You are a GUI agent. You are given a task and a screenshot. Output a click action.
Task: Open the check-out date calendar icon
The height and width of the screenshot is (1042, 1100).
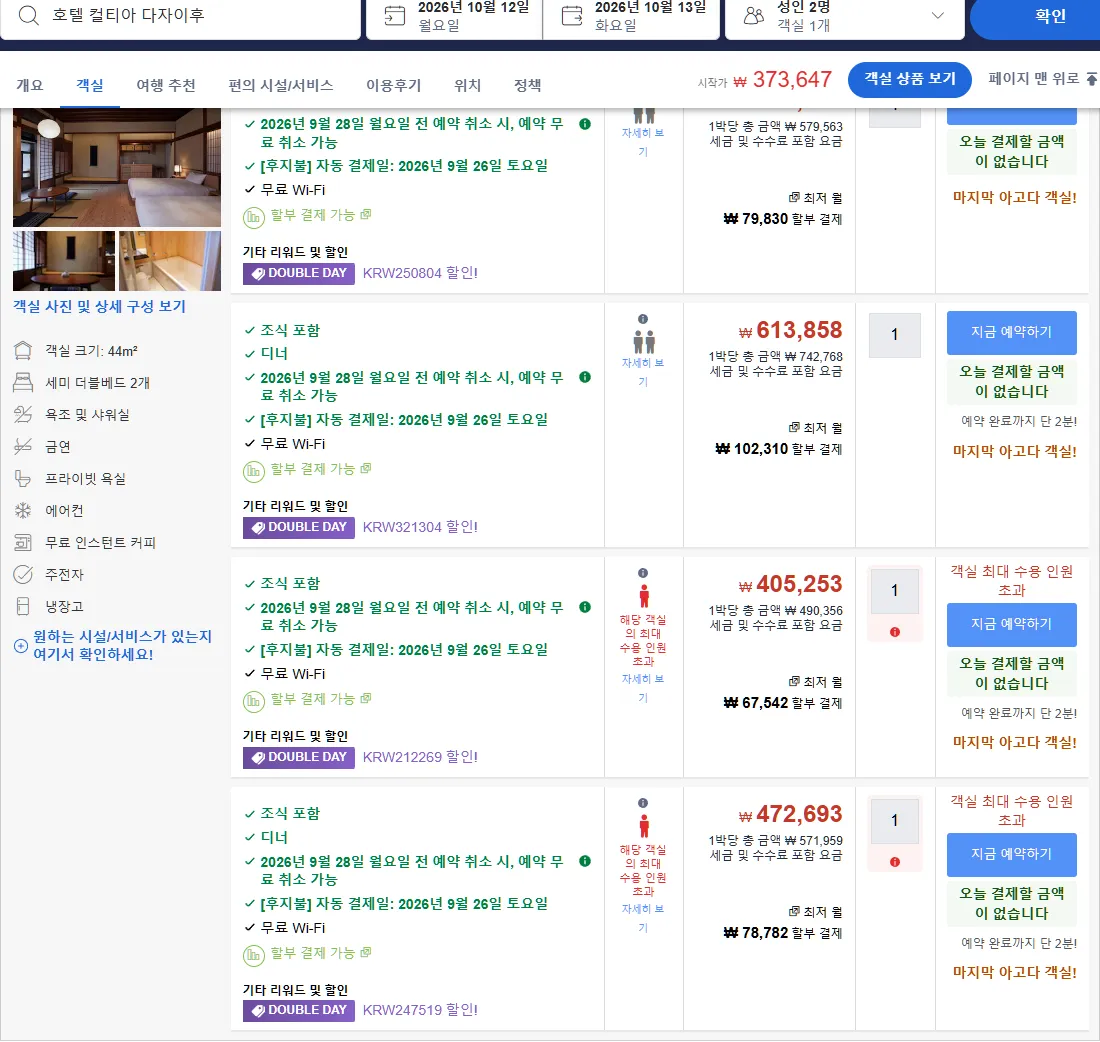click(572, 15)
